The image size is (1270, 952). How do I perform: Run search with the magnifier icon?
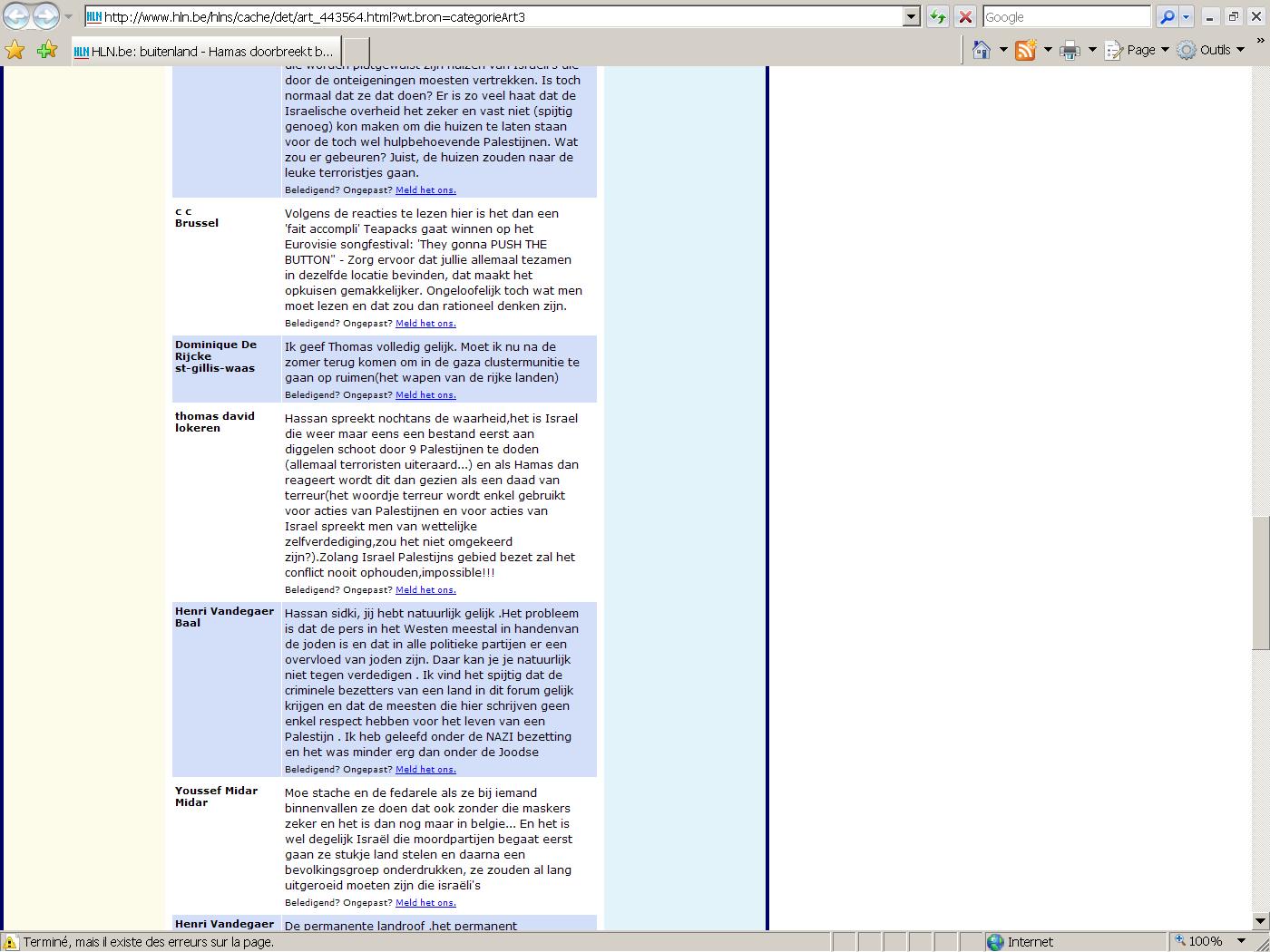pos(1167,16)
